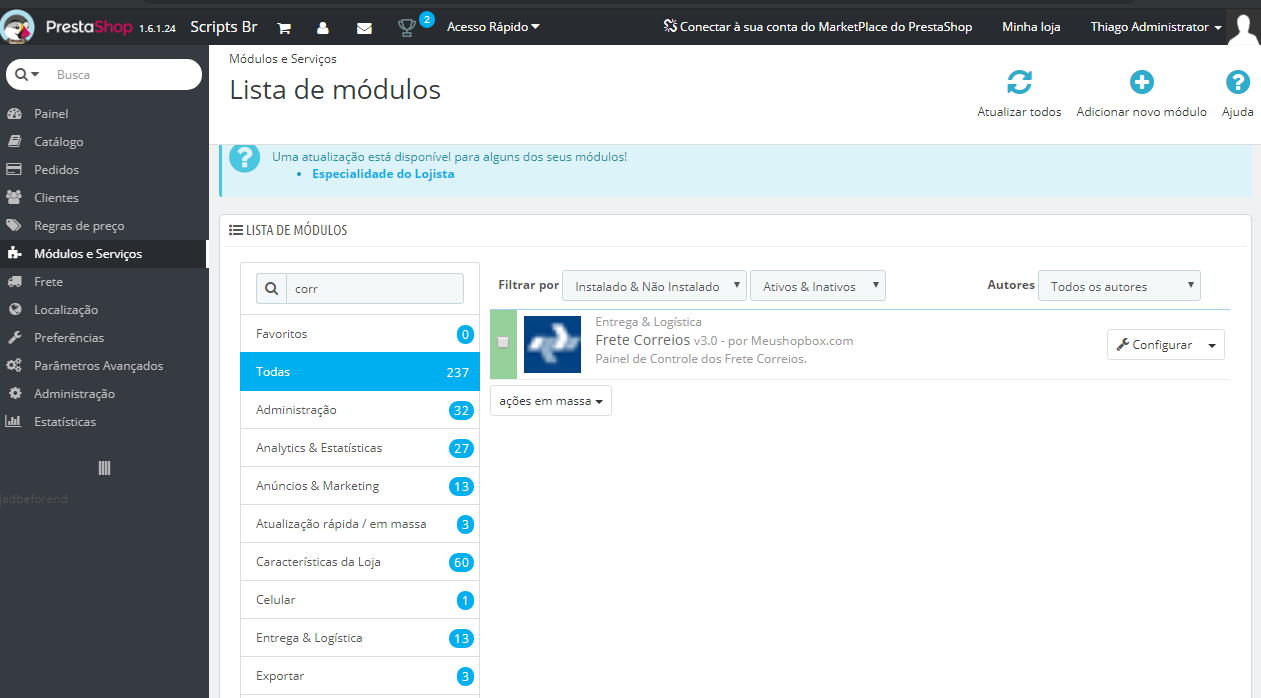This screenshot has height=698, width=1261.
Task: Click the Atualizar todos refresh icon
Action: tap(1019, 83)
